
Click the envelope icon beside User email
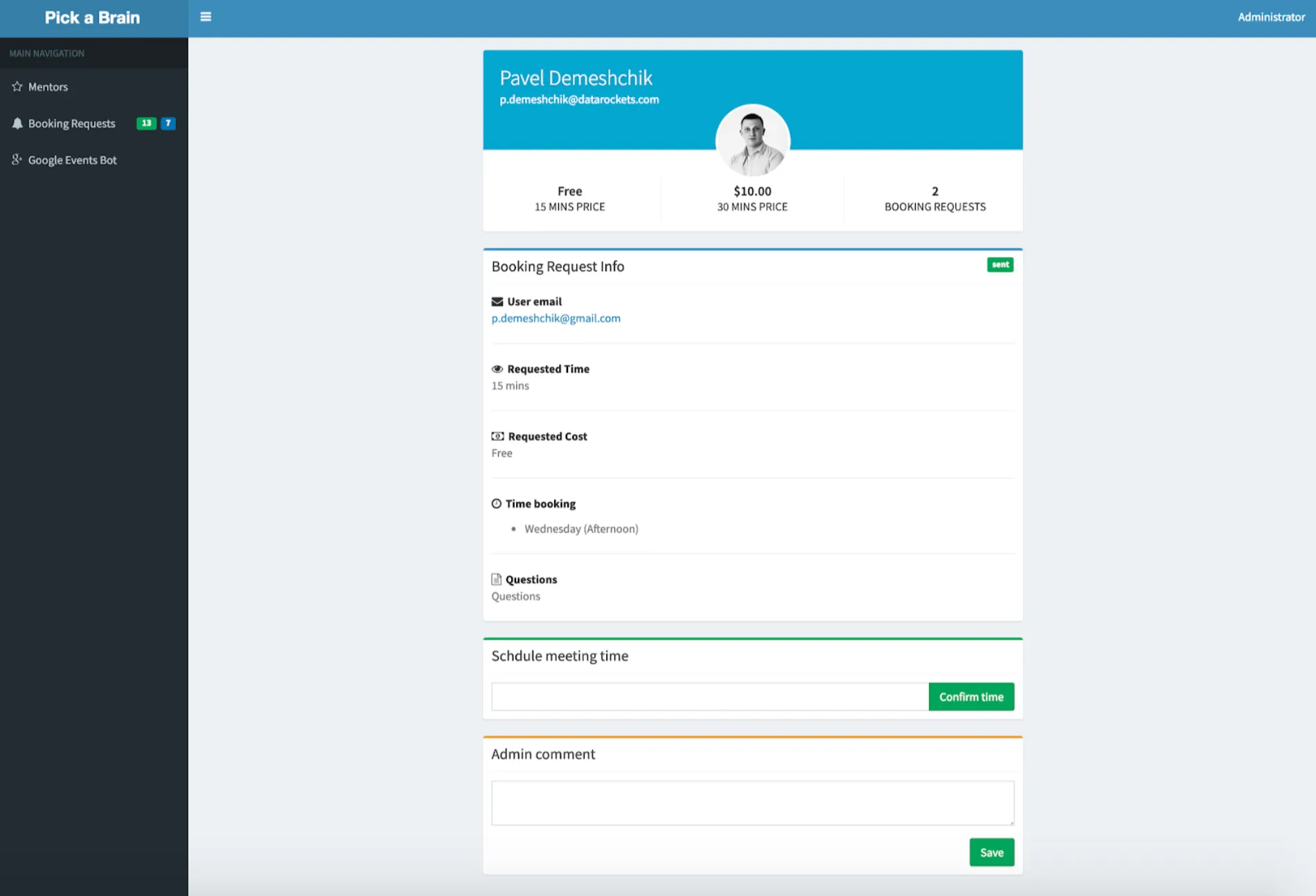tap(497, 301)
